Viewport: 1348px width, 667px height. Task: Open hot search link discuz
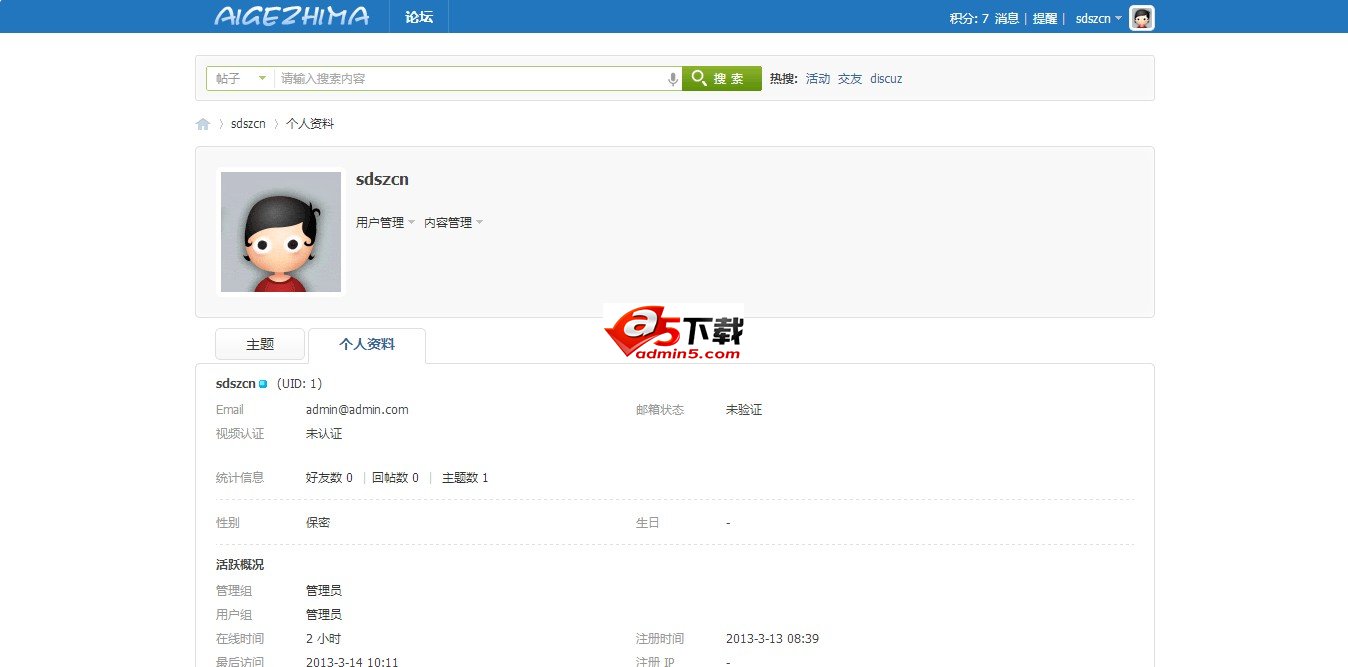point(886,79)
